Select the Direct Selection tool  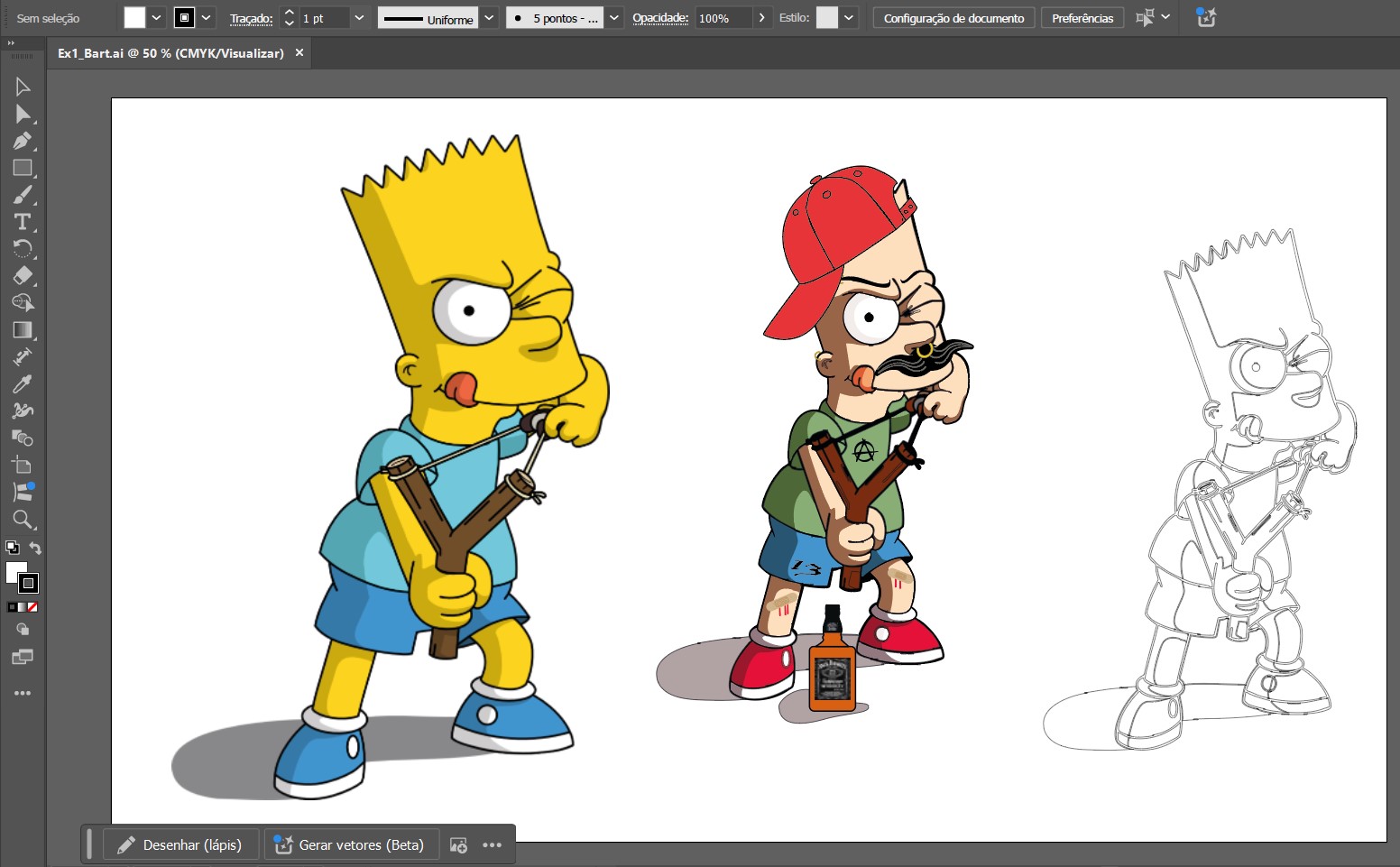[23, 114]
